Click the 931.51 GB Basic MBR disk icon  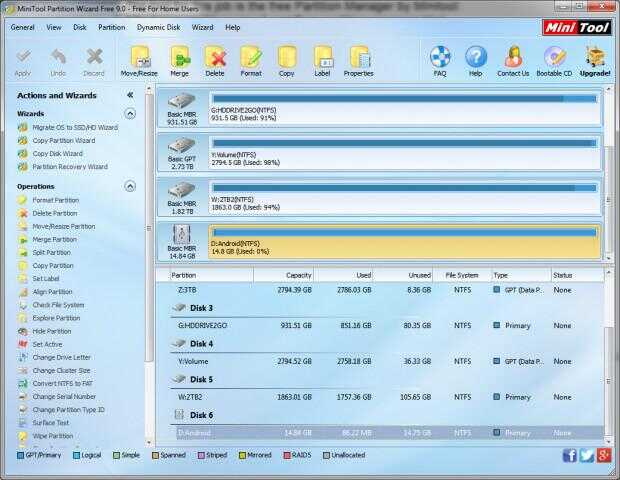tap(181, 101)
